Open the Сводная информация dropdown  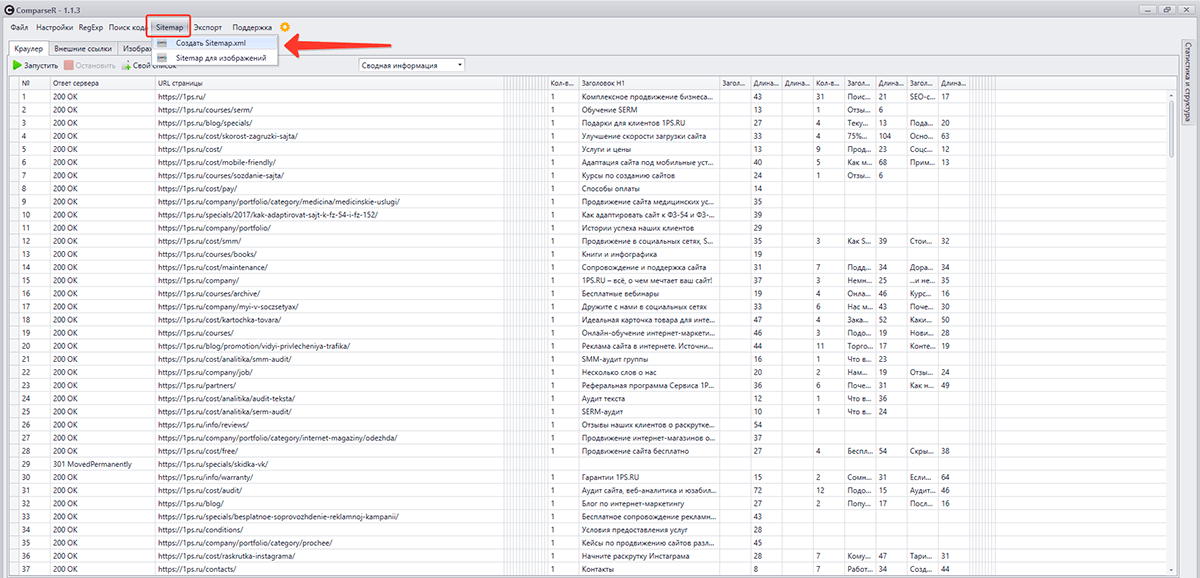[x=412, y=65]
